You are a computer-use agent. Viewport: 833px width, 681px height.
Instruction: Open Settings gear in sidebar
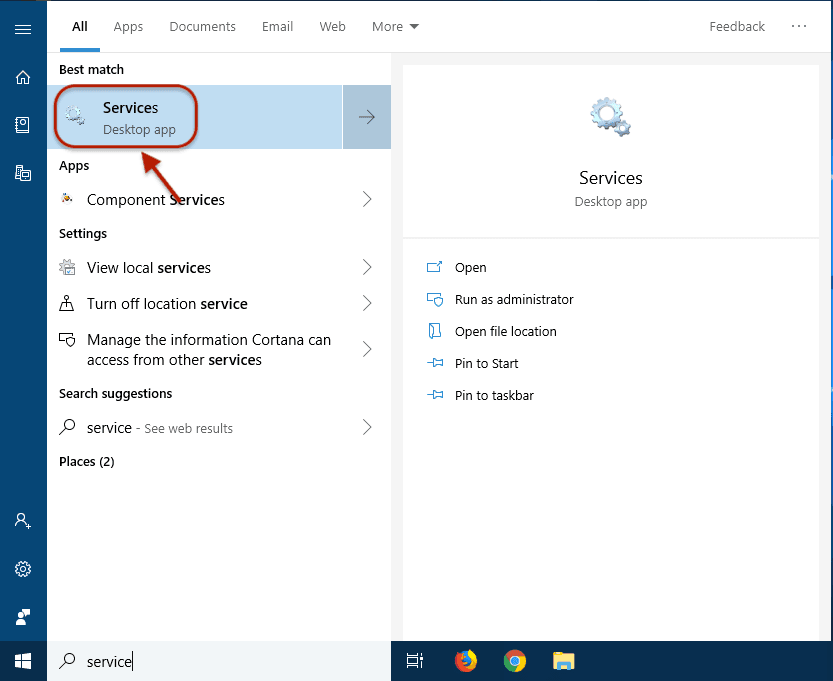click(x=23, y=569)
